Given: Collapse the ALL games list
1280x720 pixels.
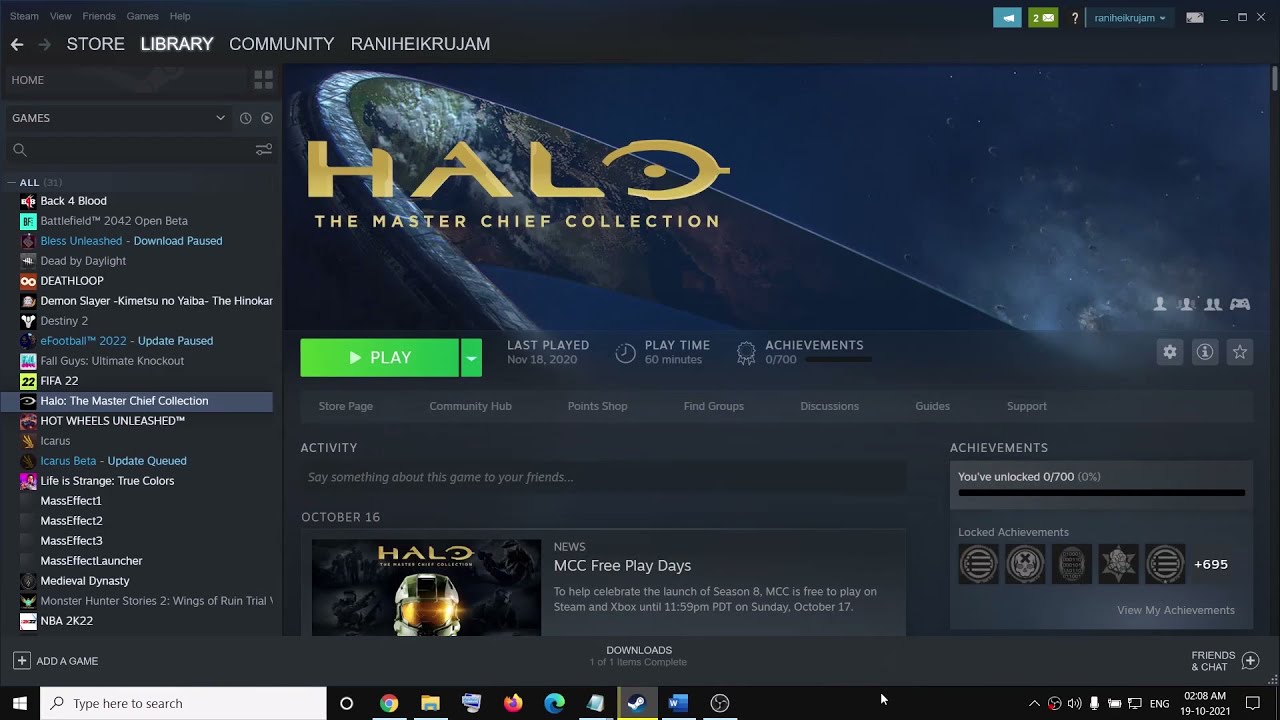Looking at the screenshot, I should point(11,183).
